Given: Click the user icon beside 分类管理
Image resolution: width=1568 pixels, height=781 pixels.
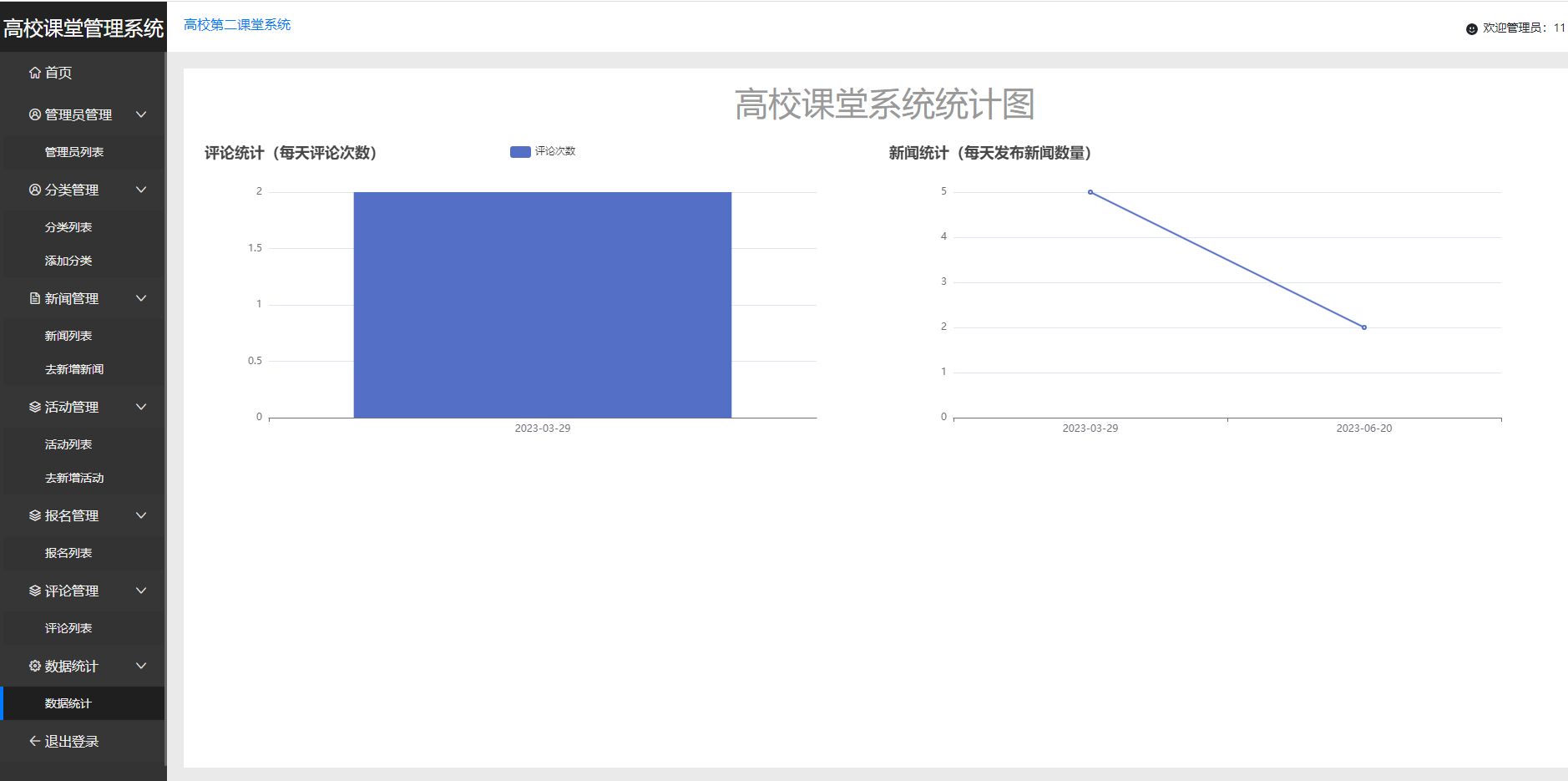Looking at the screenshot, I should coord(35,190).
